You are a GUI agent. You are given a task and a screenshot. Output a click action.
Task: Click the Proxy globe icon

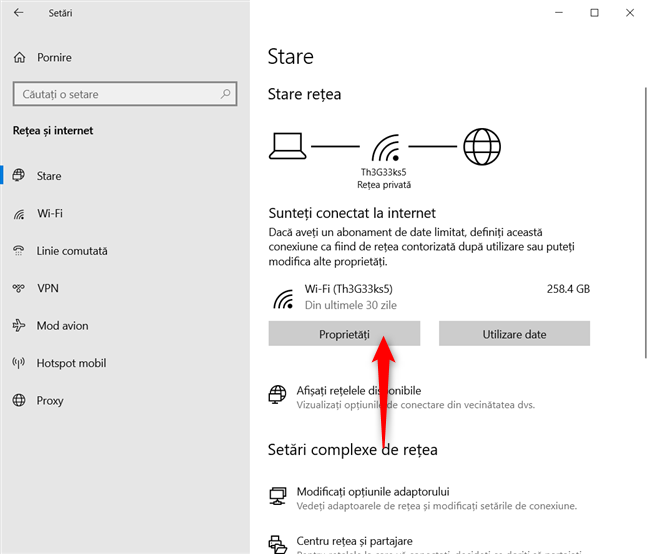click(19, 401)
